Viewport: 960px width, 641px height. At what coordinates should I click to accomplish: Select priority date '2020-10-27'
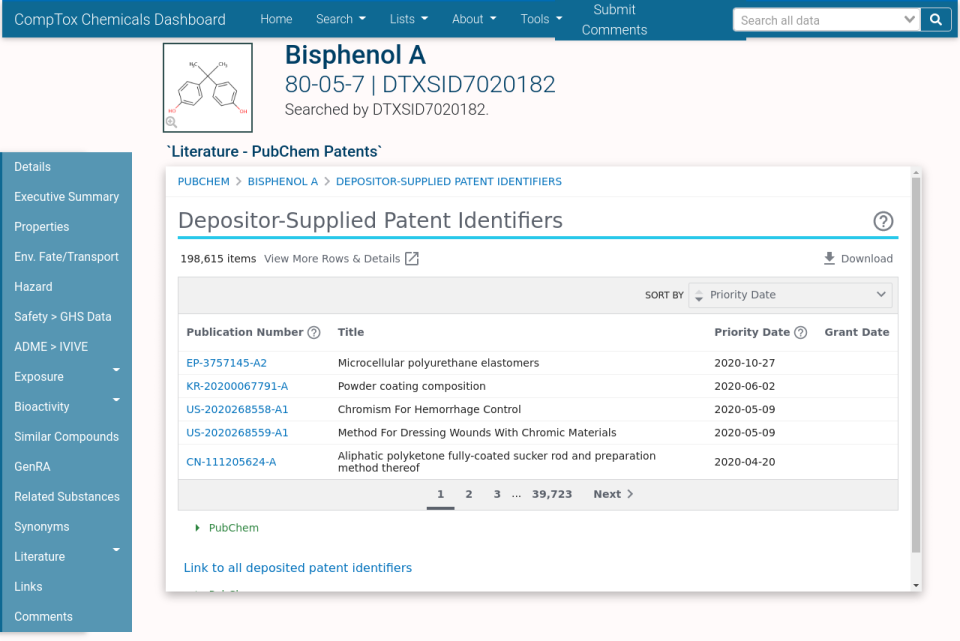click(744, 363)
